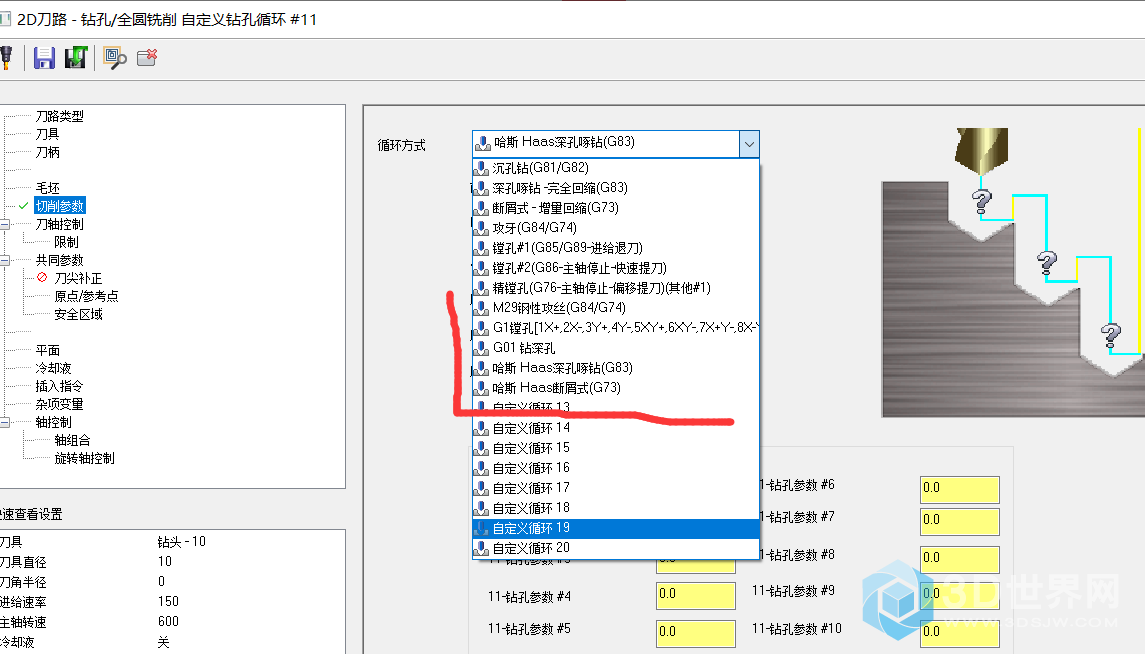Open 刀尖补正 tree node
The image size is (1145, 654).
(x=78, y=279)
